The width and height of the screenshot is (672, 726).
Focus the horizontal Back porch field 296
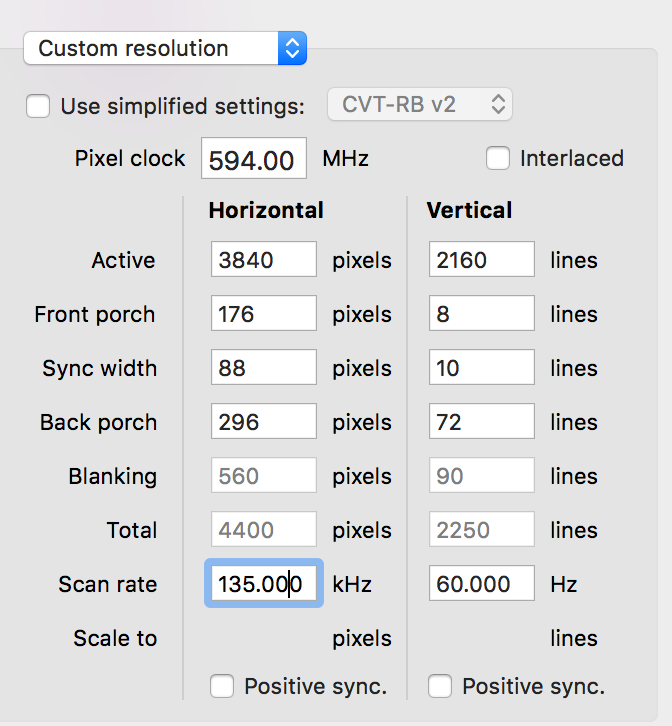tap(264, 422)
